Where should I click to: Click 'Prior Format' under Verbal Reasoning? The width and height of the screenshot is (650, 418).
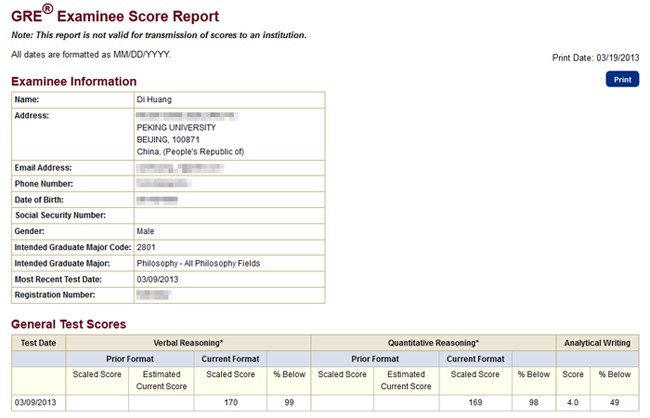pyautogui.click(x=130, y=359)
